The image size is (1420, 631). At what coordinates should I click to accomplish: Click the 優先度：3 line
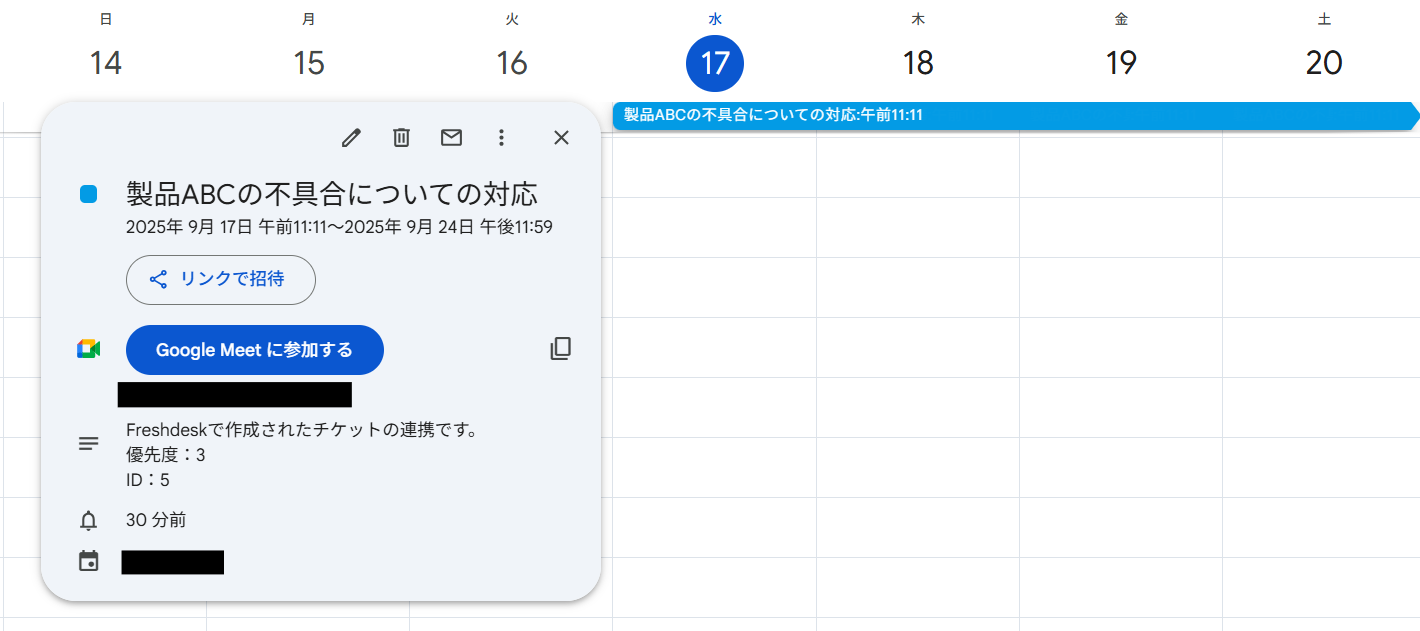pos(166,456)
